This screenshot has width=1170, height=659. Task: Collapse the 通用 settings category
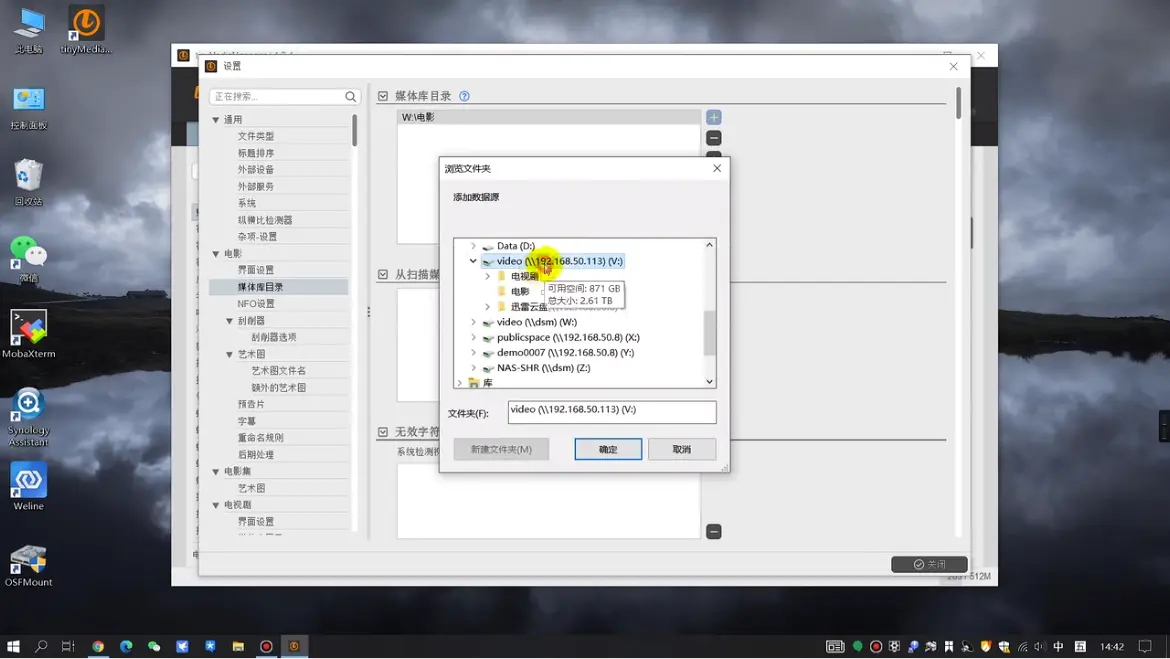(x=216, y=120)
